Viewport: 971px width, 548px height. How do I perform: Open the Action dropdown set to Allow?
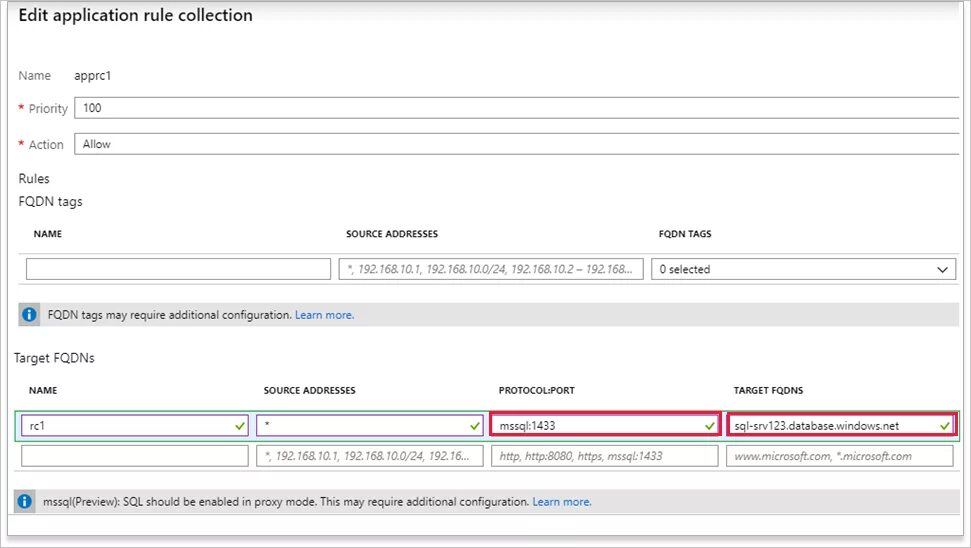[516, 144]
